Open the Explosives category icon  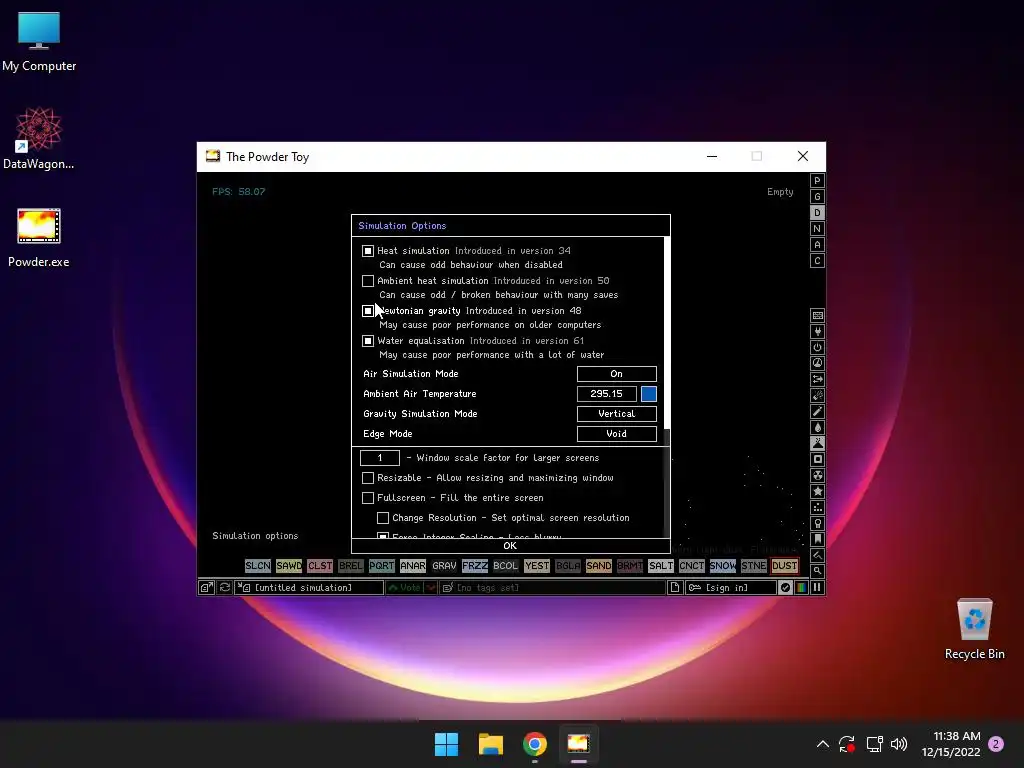click(x=817, y=396)
